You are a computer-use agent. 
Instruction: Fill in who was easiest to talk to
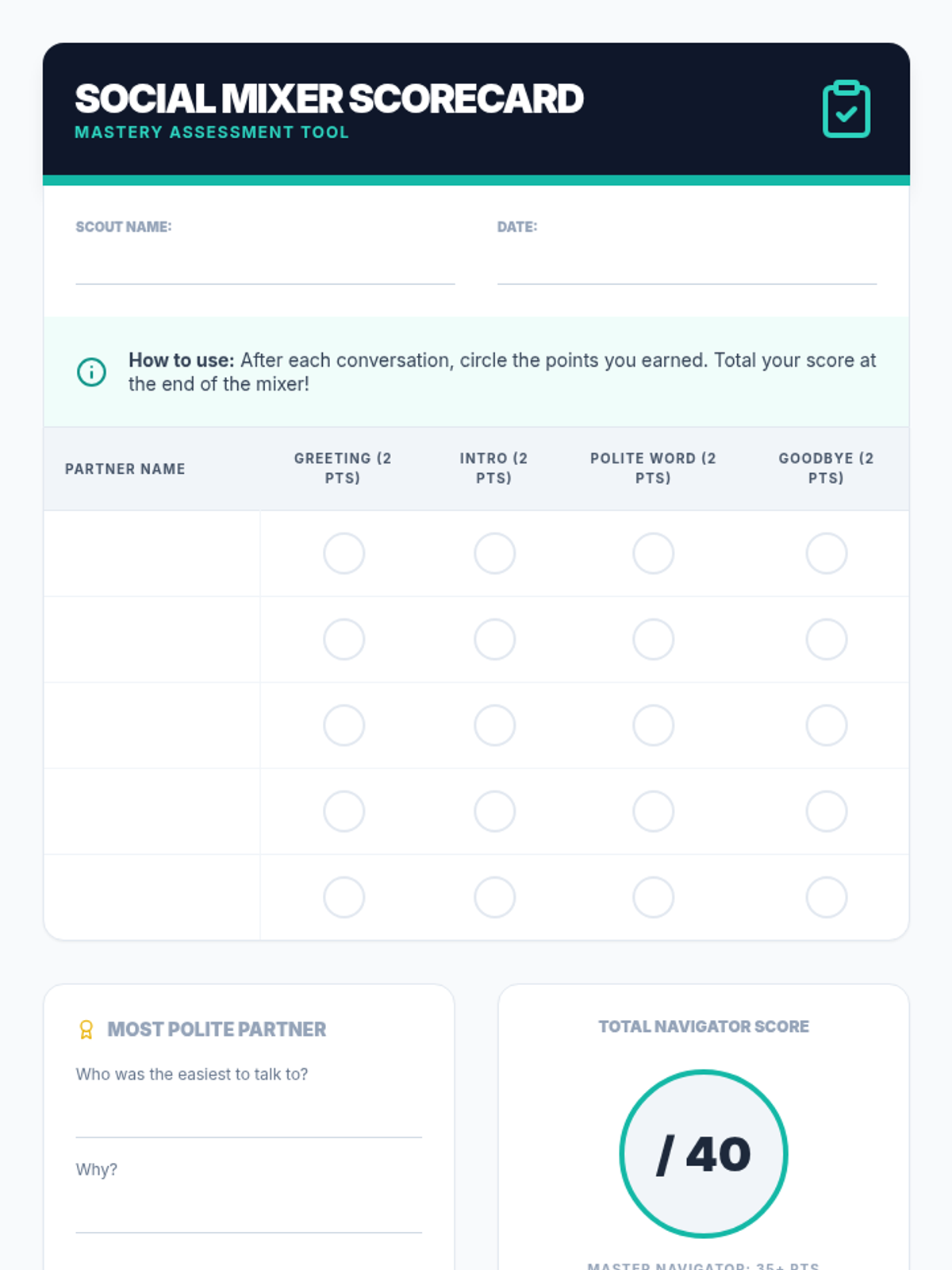pyautogui.click(x=248, y=1121)
